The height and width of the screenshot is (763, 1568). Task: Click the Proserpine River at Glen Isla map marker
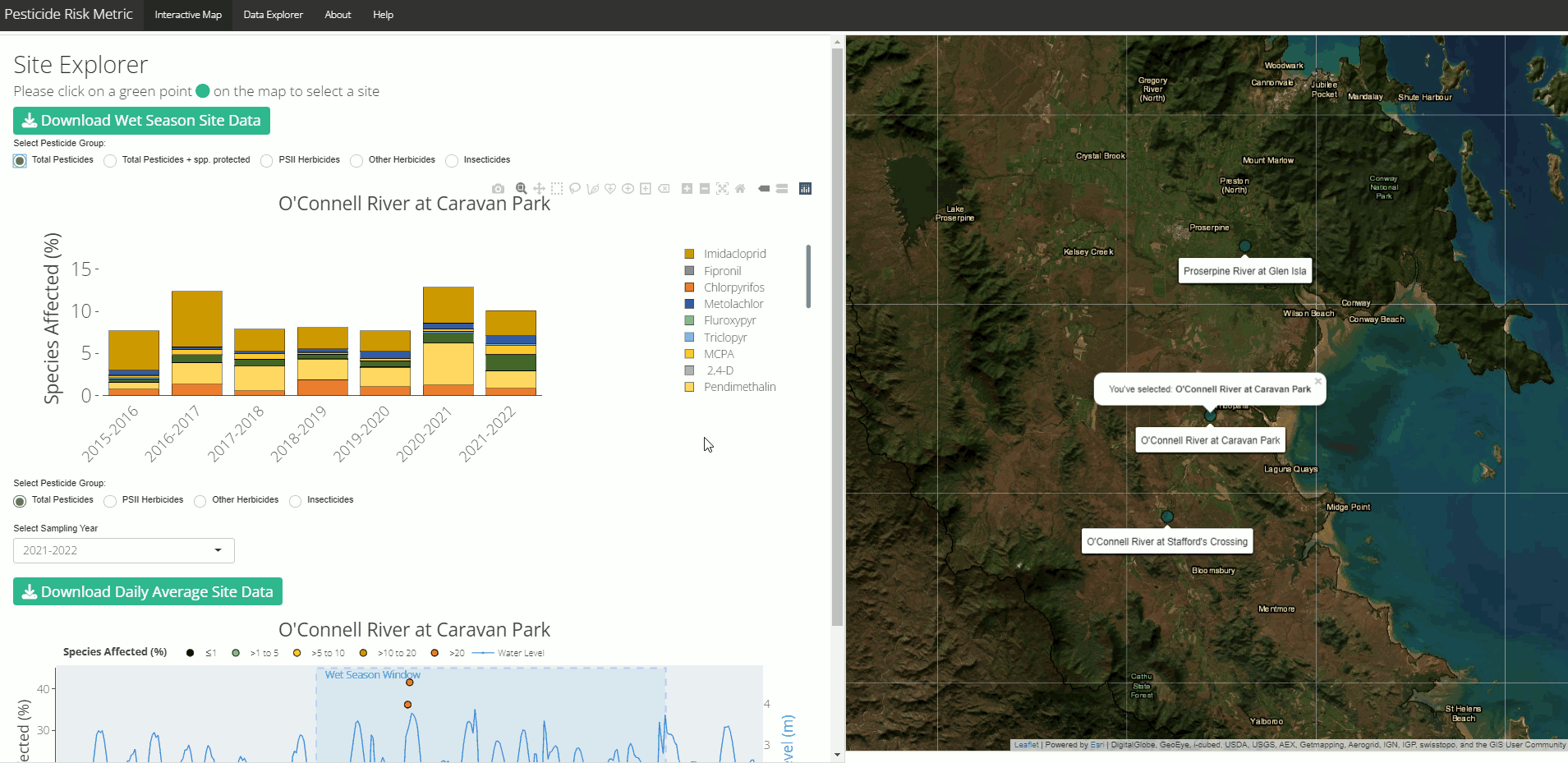point(1245,246)
